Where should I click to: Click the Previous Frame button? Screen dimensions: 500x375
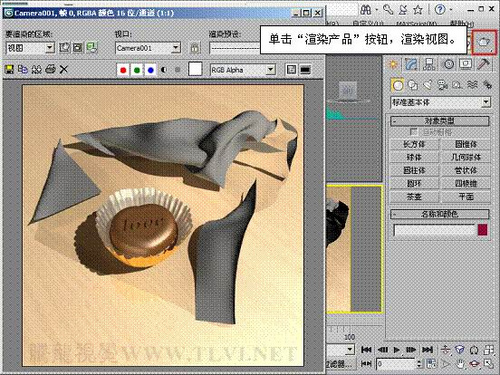pos(382,350)
